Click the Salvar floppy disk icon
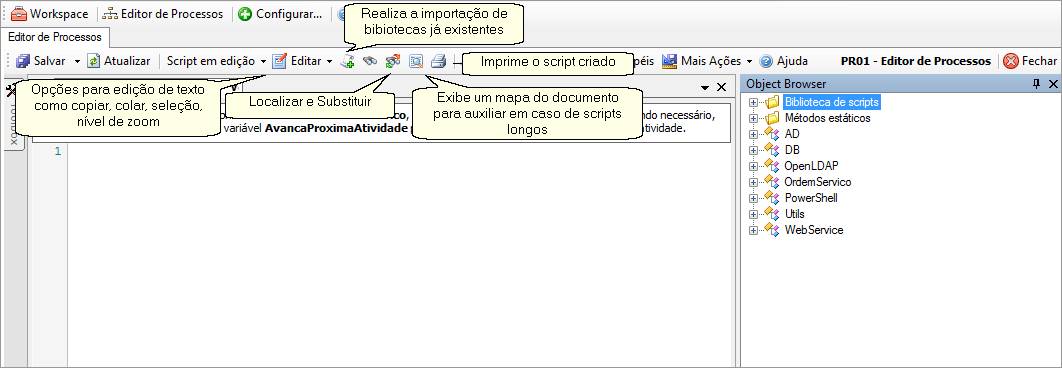This screenshot has width=1062, height=368. pos(23,61)
